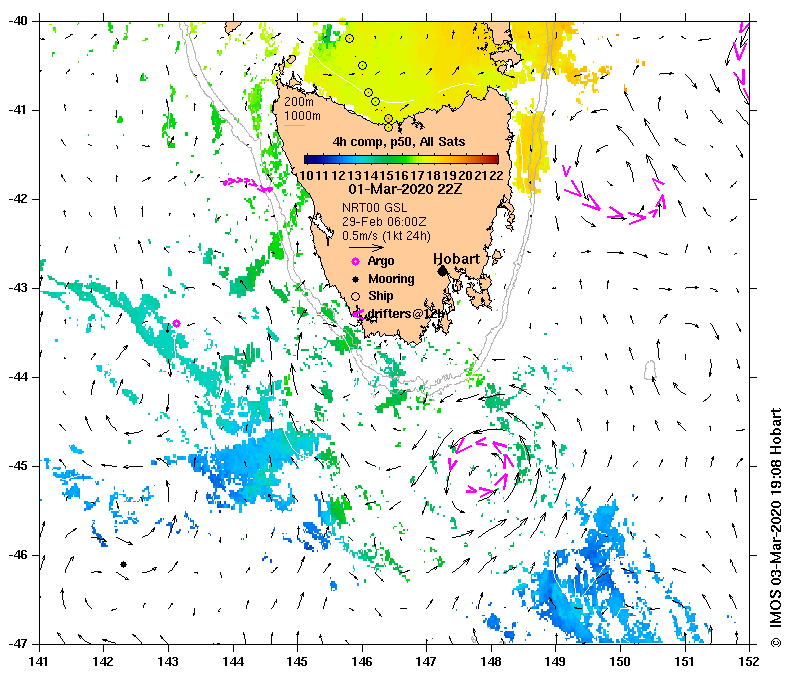The height and width of the screenshot is (678, 792).
Task: Click the '29-Feb 06:00Z' timestamp
Action: (x=384, y=222)
